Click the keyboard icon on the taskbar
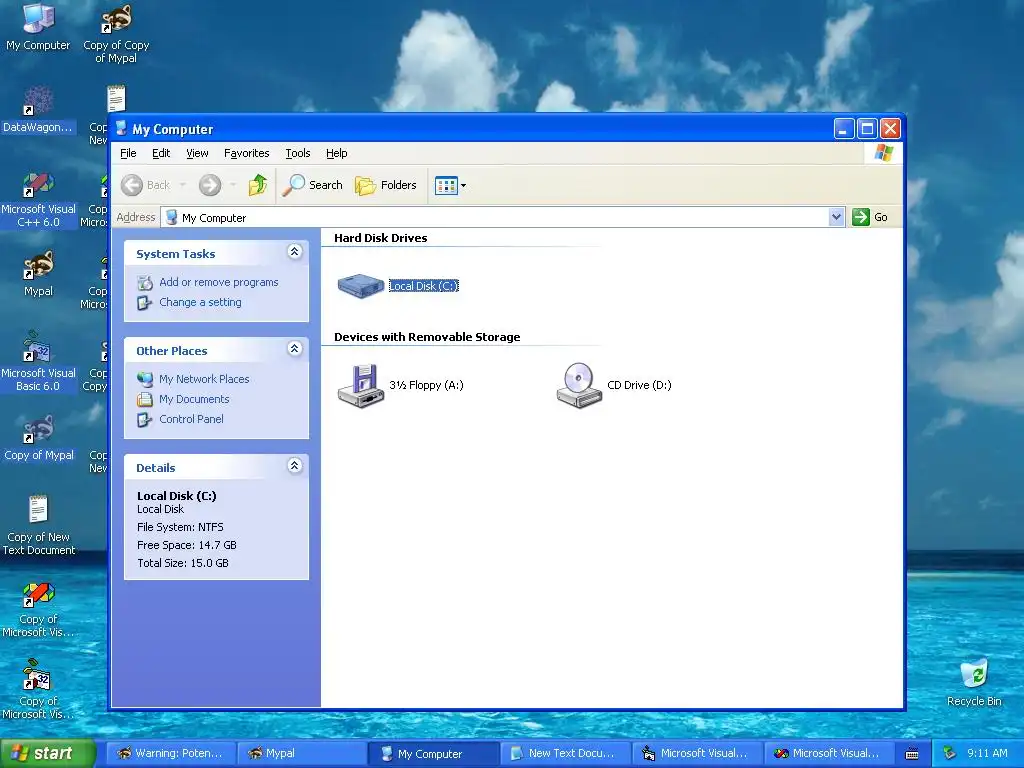1024x768 pixels. tap(912, 754)
